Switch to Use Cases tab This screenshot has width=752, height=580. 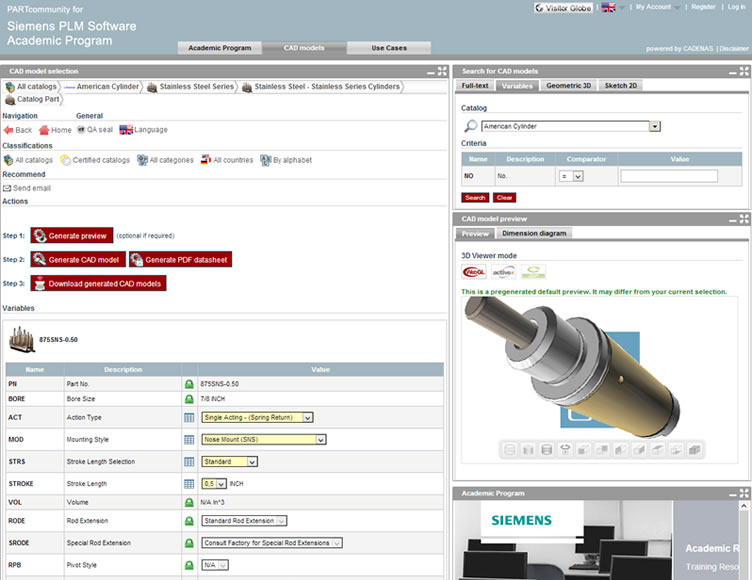click(389, 48)
